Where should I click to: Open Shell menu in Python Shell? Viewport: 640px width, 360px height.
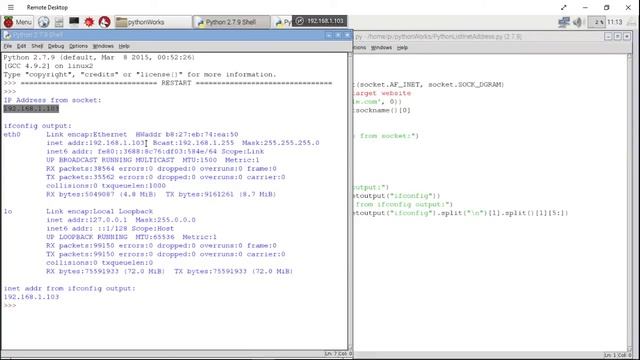coord(37,46)
